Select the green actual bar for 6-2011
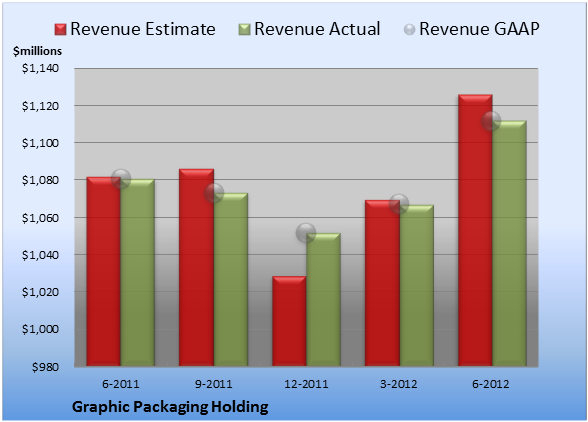This screenshot has width=588, height=422. point(138,273)
